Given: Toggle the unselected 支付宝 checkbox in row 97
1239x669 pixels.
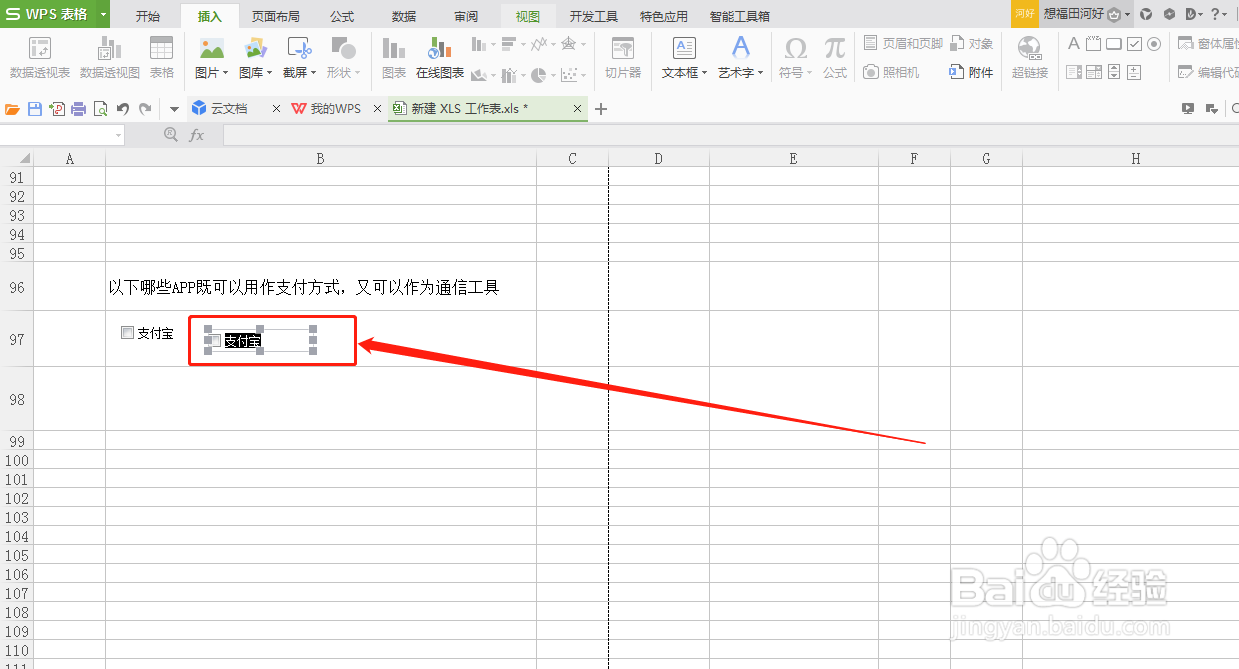Looking at the screenshot, I should click(x=127, y=333).
